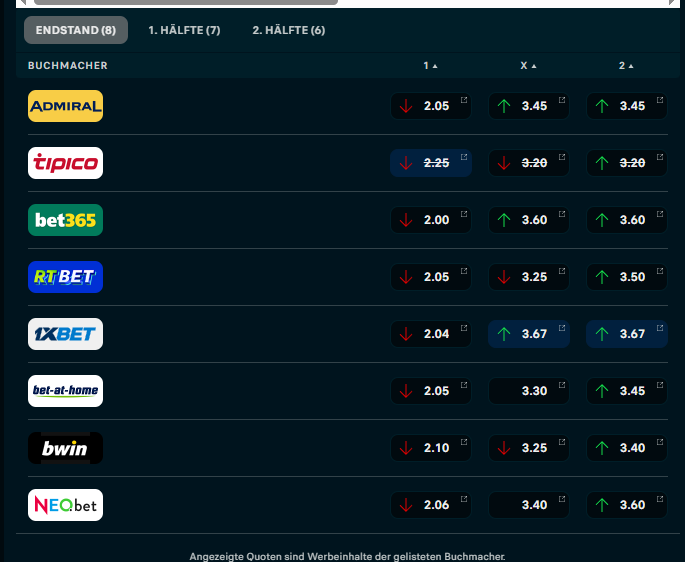Open the bwin bookmaker logo

point(65,448)
